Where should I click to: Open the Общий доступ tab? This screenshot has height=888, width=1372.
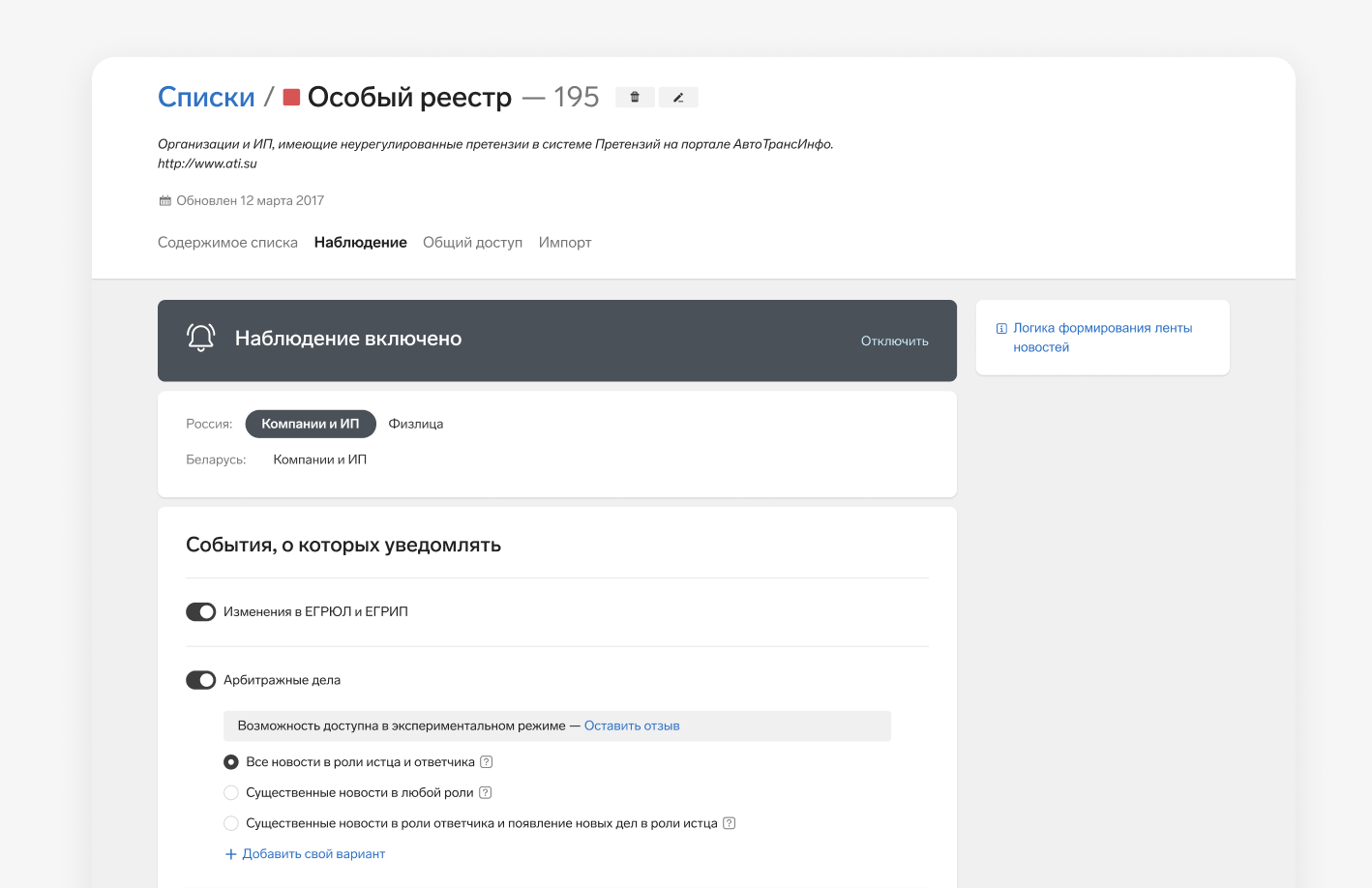[472, 243]
